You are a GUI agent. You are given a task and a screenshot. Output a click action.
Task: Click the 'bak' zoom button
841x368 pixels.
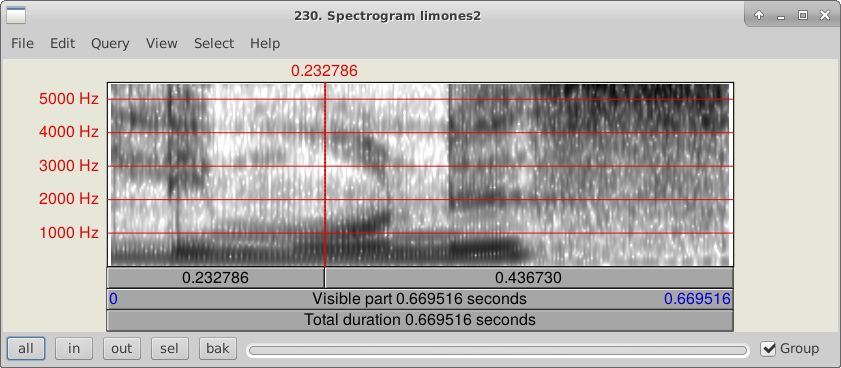pyautogui.click(x=218, y=349)
